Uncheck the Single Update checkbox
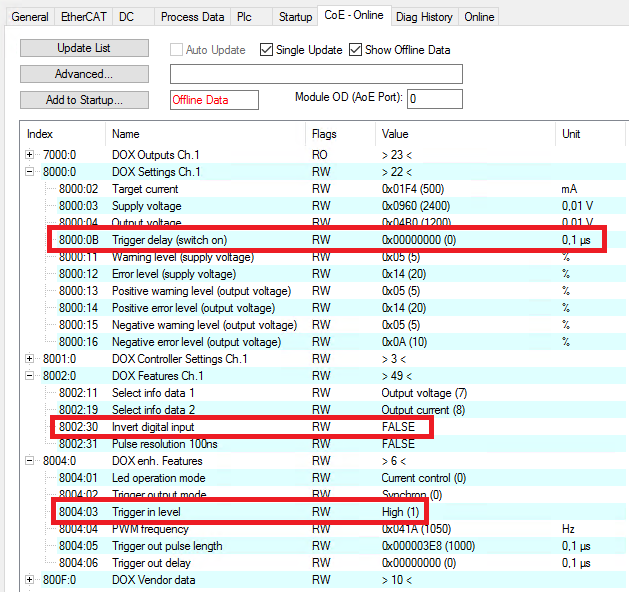The width and height of the screenshot is (629, 592). click(266, 50)
